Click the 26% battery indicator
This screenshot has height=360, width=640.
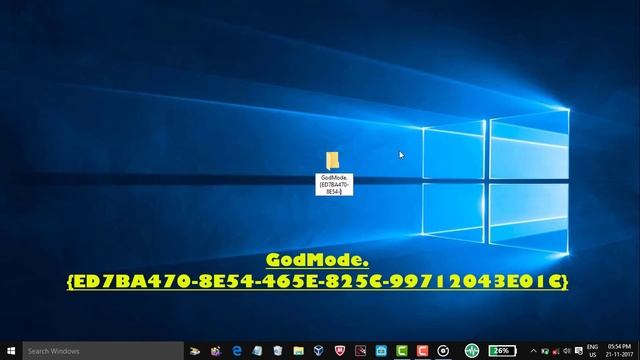[502, 351]
